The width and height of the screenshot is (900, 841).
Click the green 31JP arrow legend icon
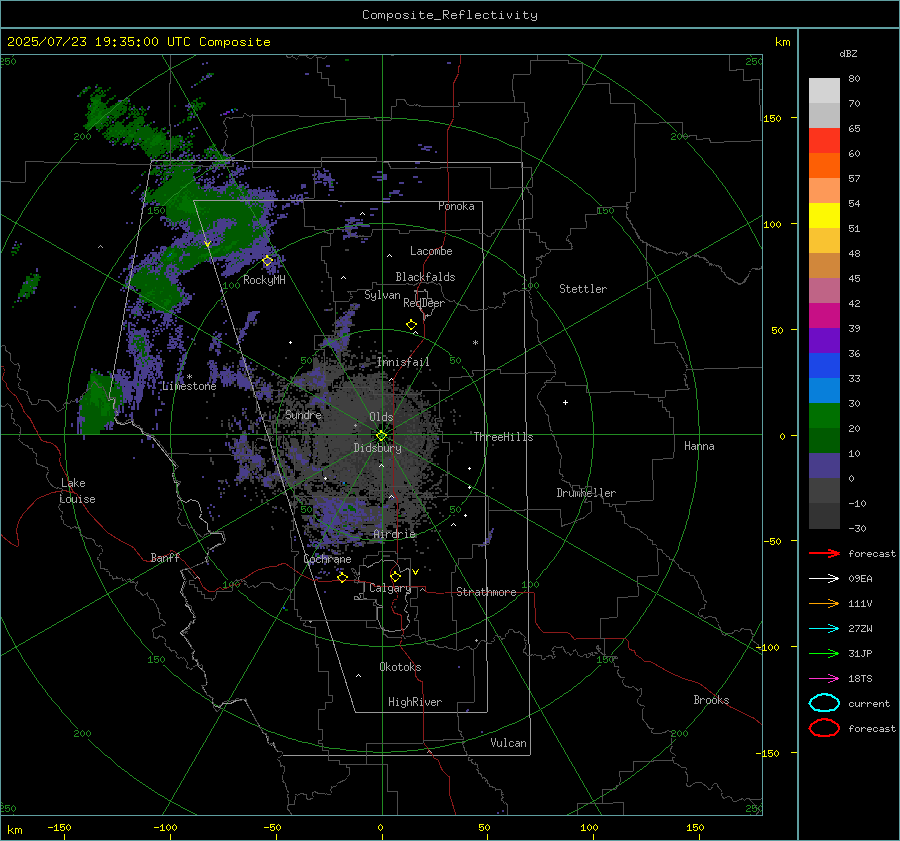click(824, 653)
